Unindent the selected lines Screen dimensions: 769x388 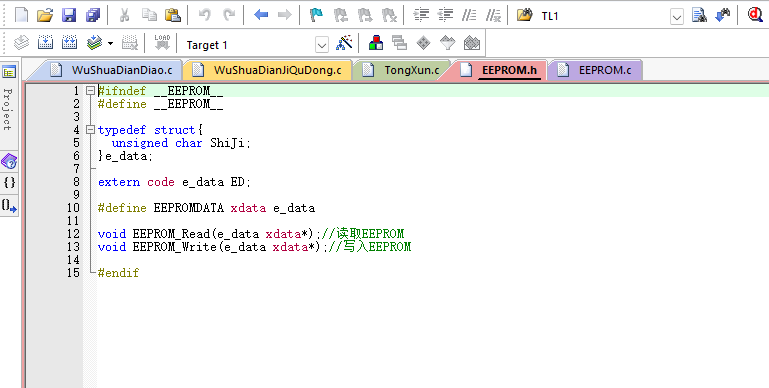pos(445,15)
